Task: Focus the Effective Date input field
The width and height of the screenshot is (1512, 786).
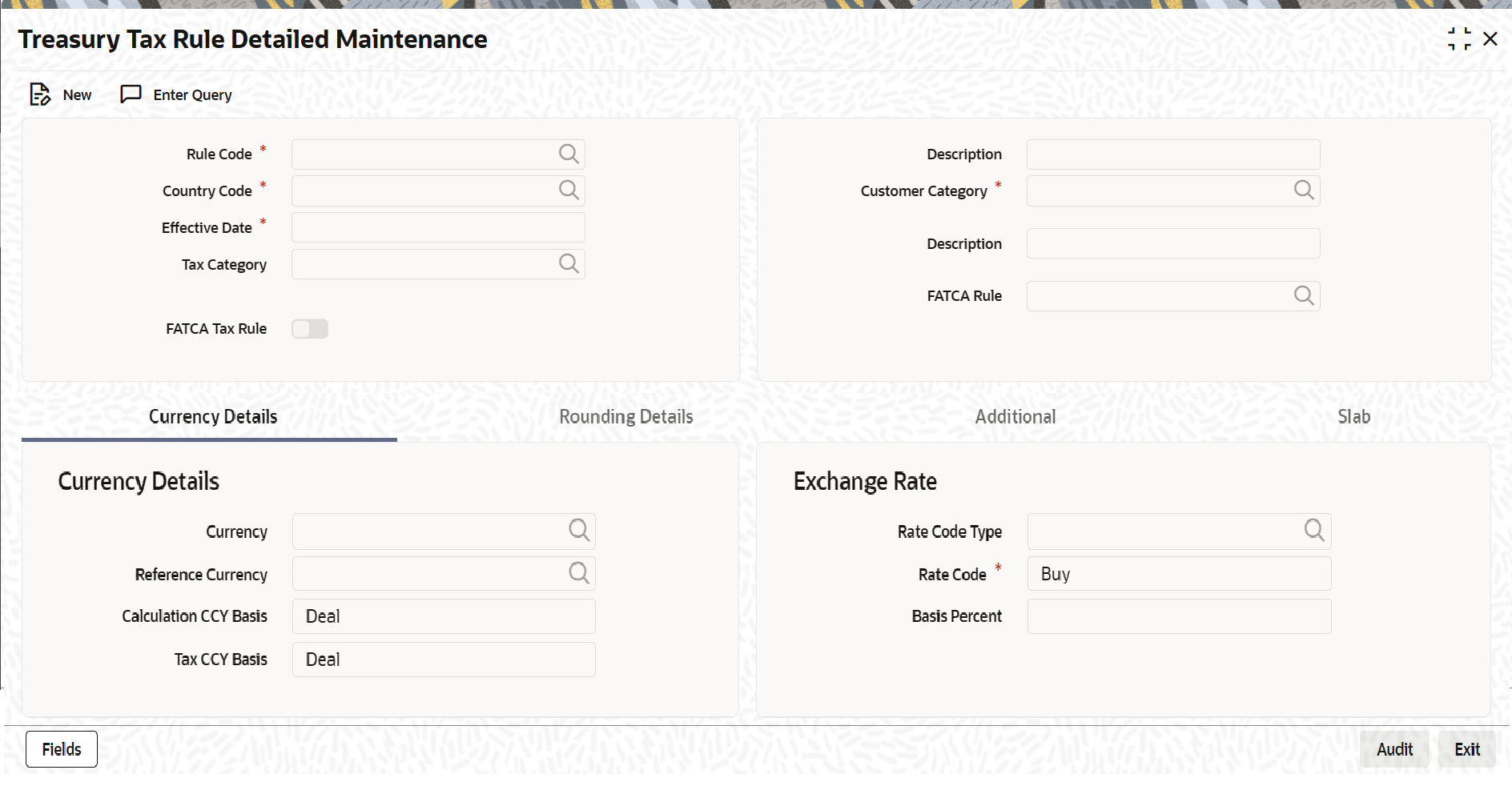Action: coord(438,227)
